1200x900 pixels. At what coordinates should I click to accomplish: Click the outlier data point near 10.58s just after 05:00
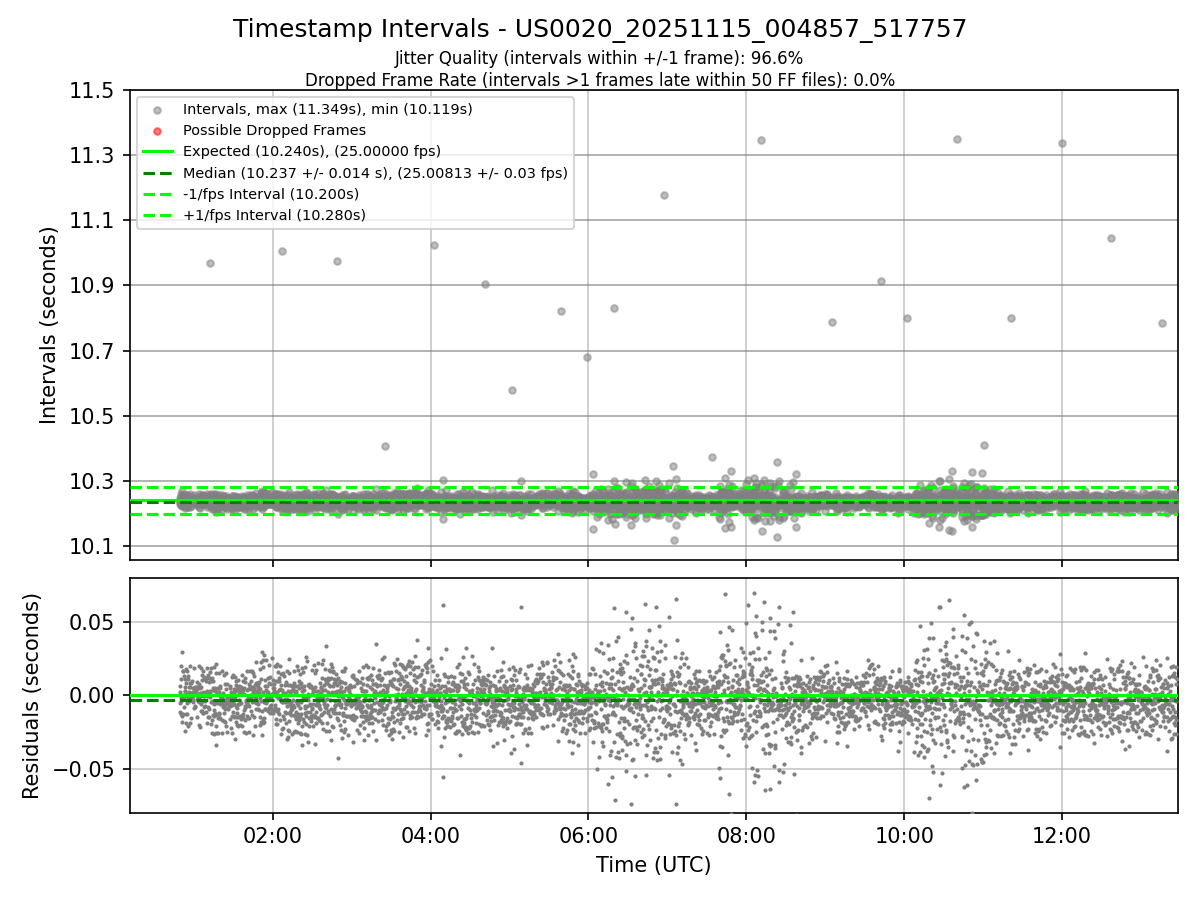(512, 390)
